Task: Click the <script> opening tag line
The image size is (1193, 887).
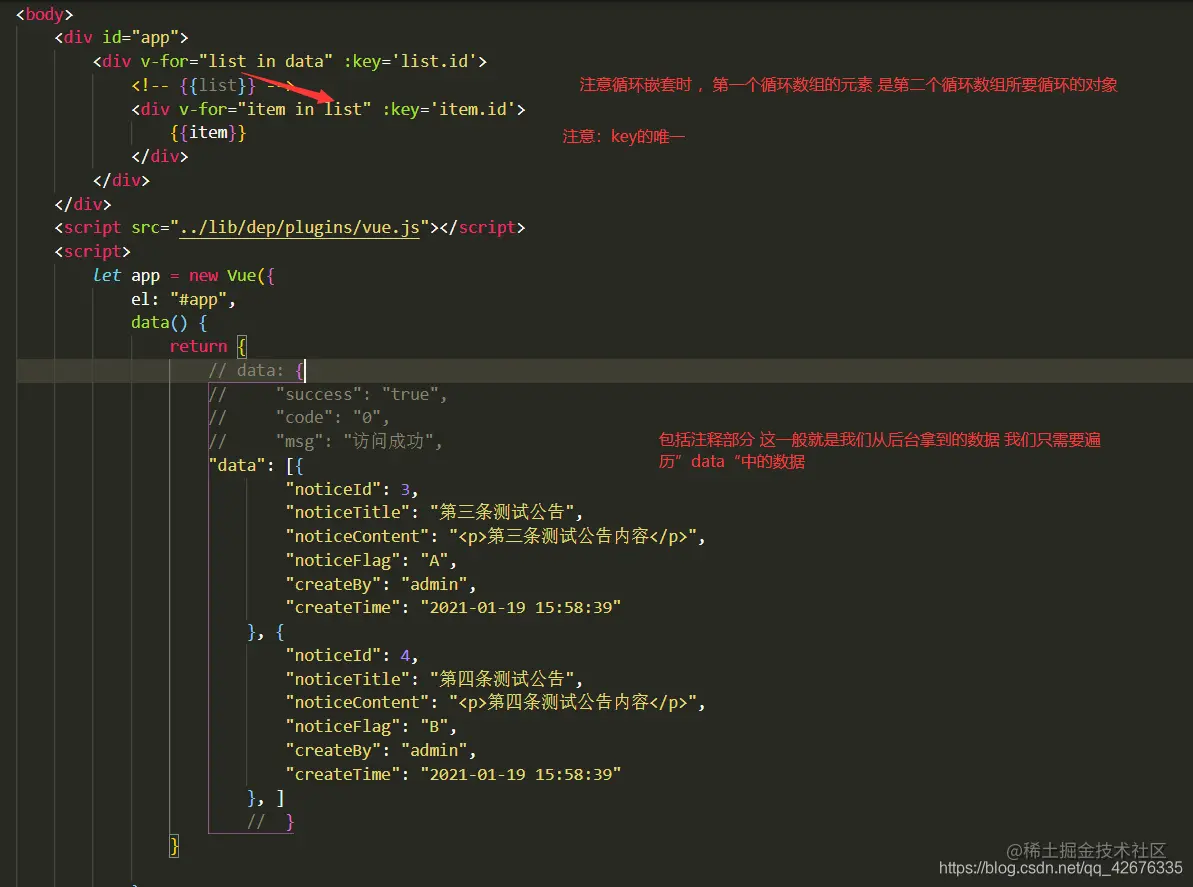Action: pos(92,252)
